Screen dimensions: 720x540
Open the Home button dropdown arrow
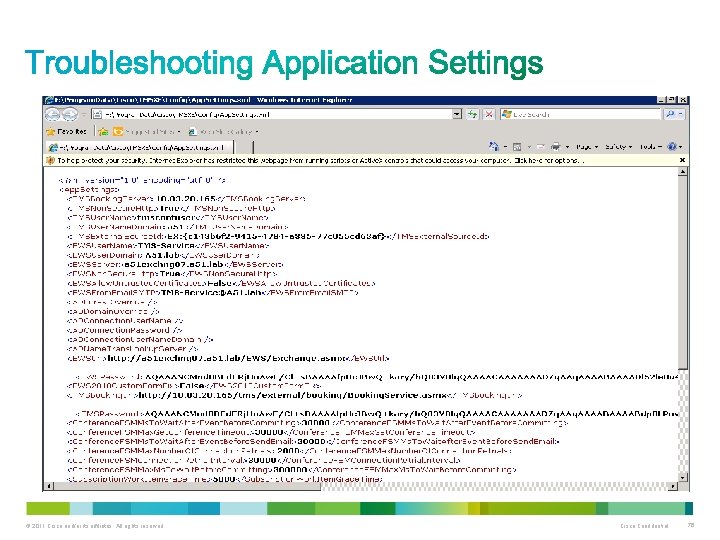[x=505, y=147]
